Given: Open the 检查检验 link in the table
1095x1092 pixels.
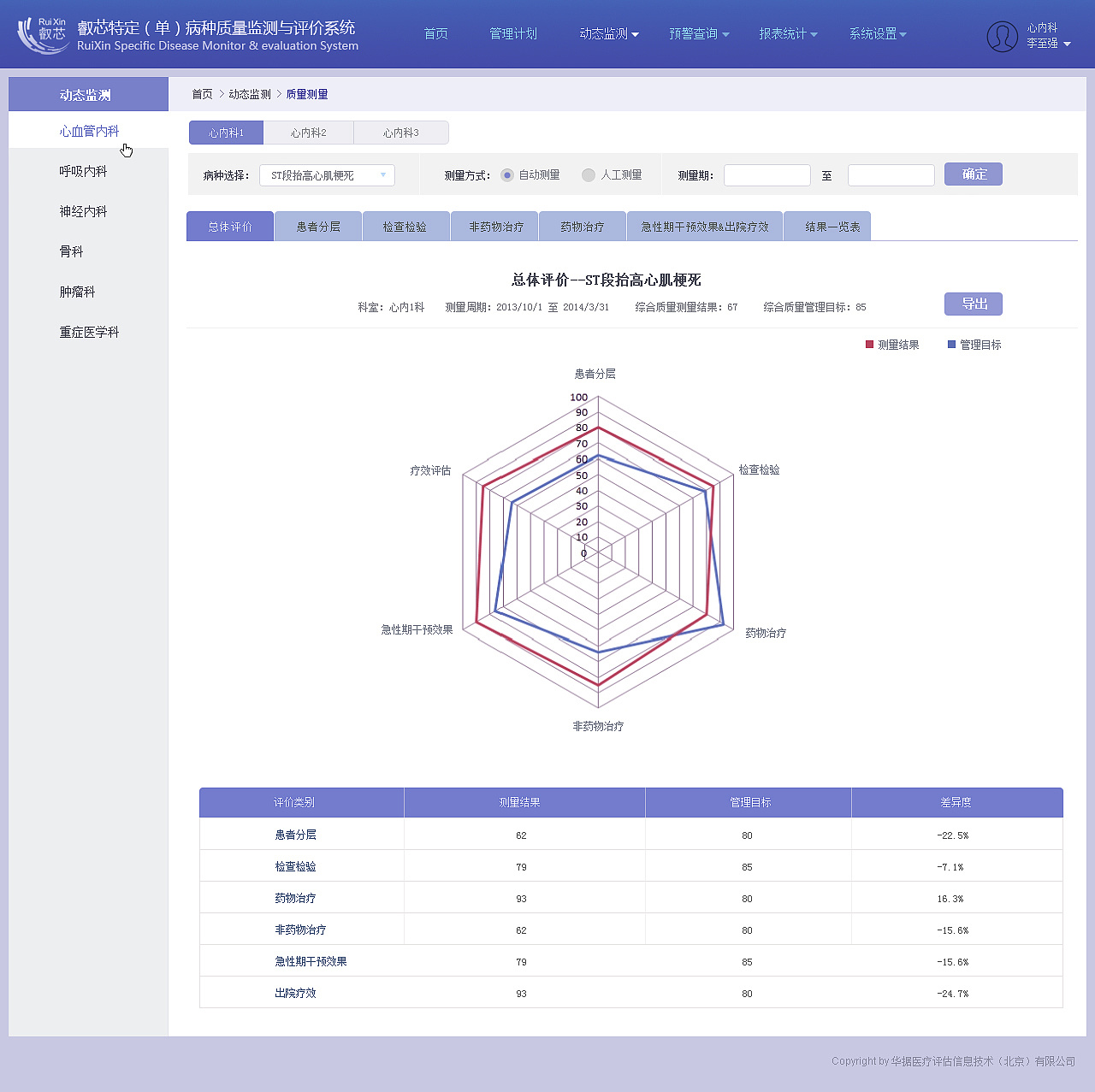Looking at the screenshot, I should pyautogui.click(x=295, y=866).
